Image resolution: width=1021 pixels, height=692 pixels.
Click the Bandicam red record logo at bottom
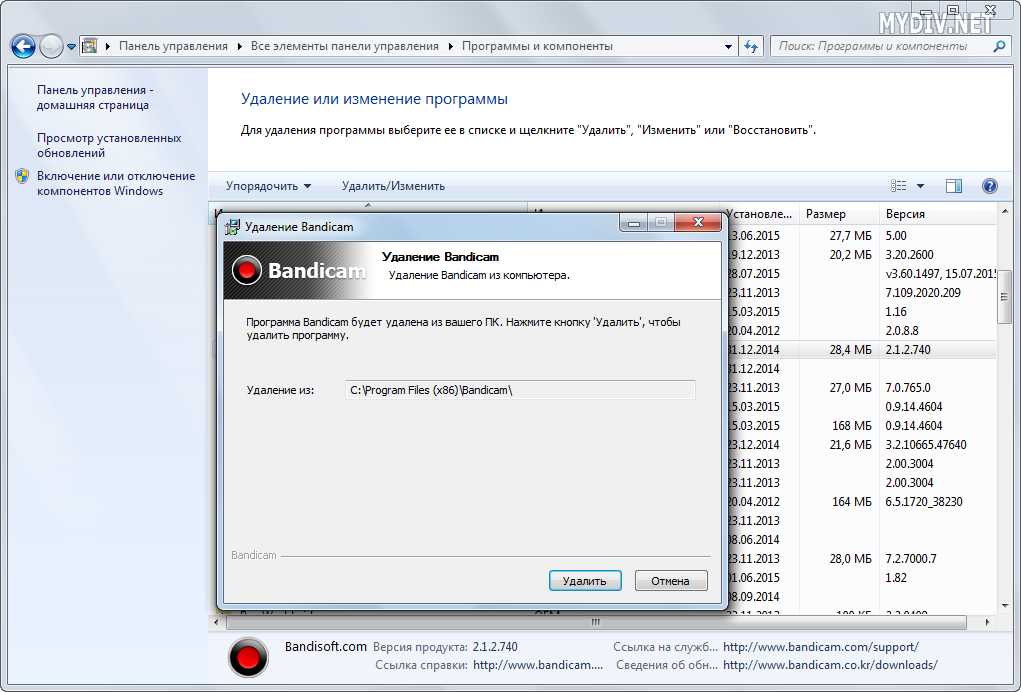(x=248, y=657)
